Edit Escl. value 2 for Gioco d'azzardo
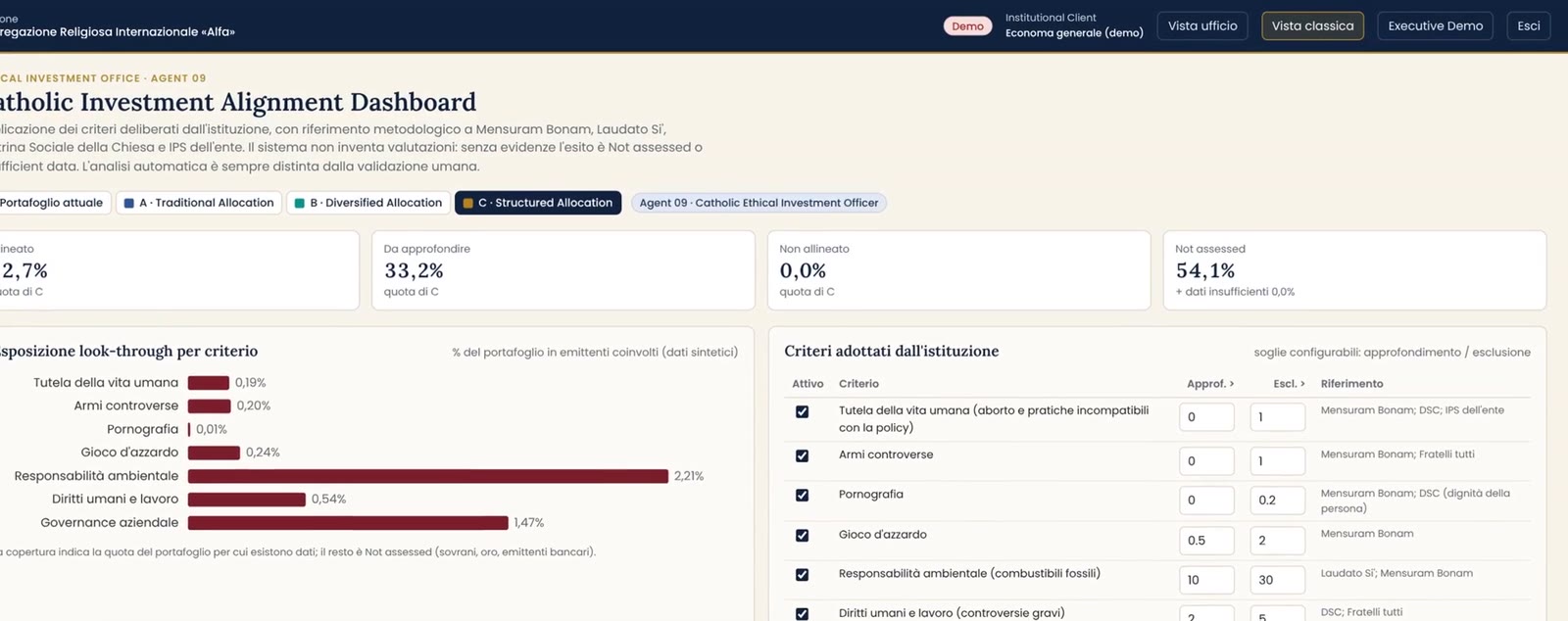The image size is (1568, 621). pos(1277,540)
